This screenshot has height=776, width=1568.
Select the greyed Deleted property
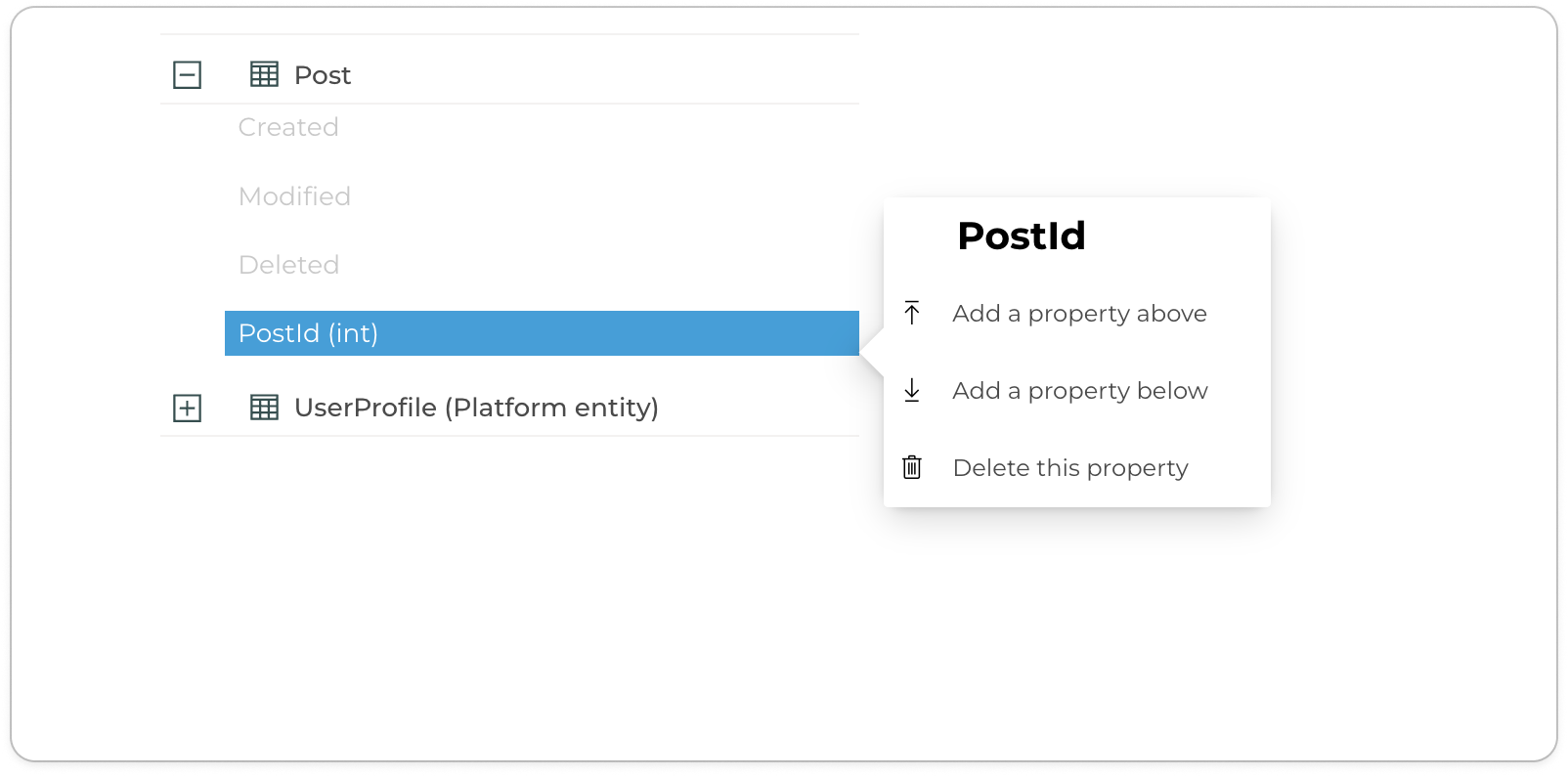tap(288, 265)
